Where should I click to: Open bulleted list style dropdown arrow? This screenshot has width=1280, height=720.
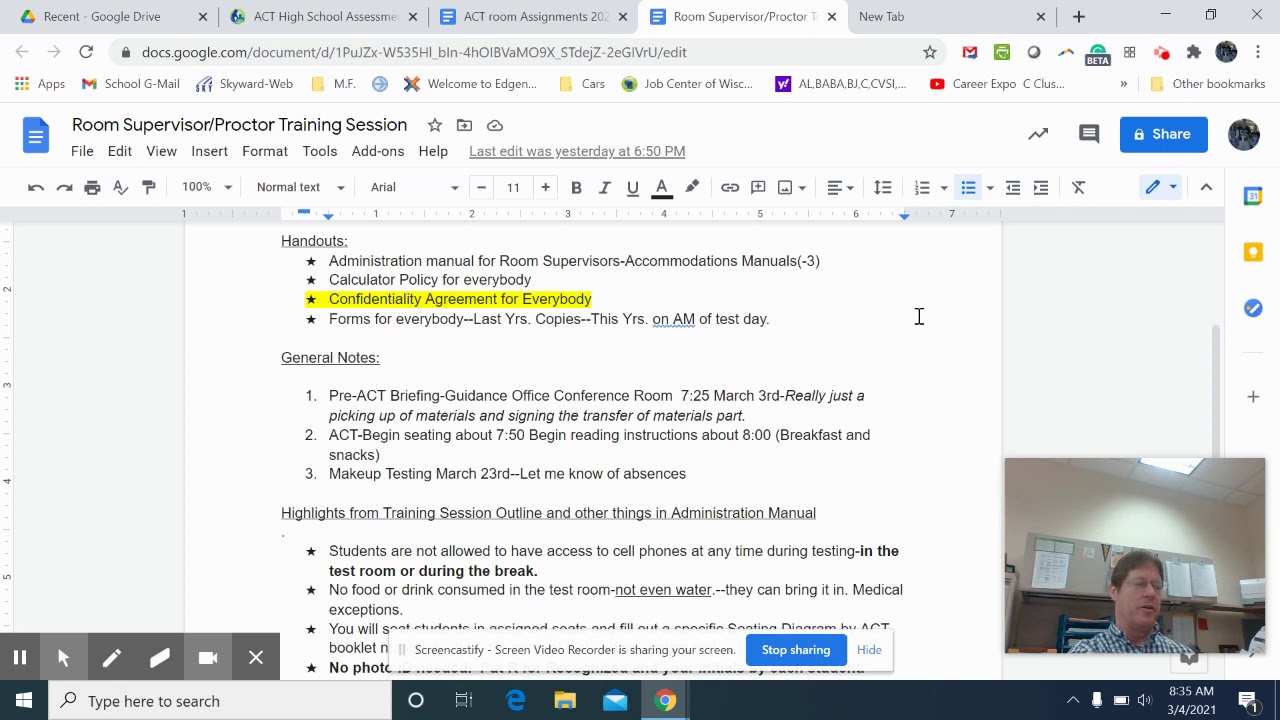[x=990, y=187]
